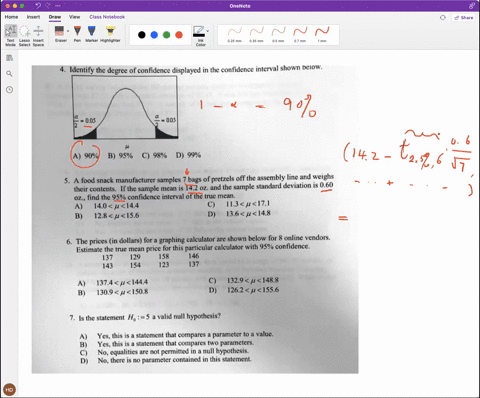
Task: Open the View tab
Action: [x=74, y=17]
